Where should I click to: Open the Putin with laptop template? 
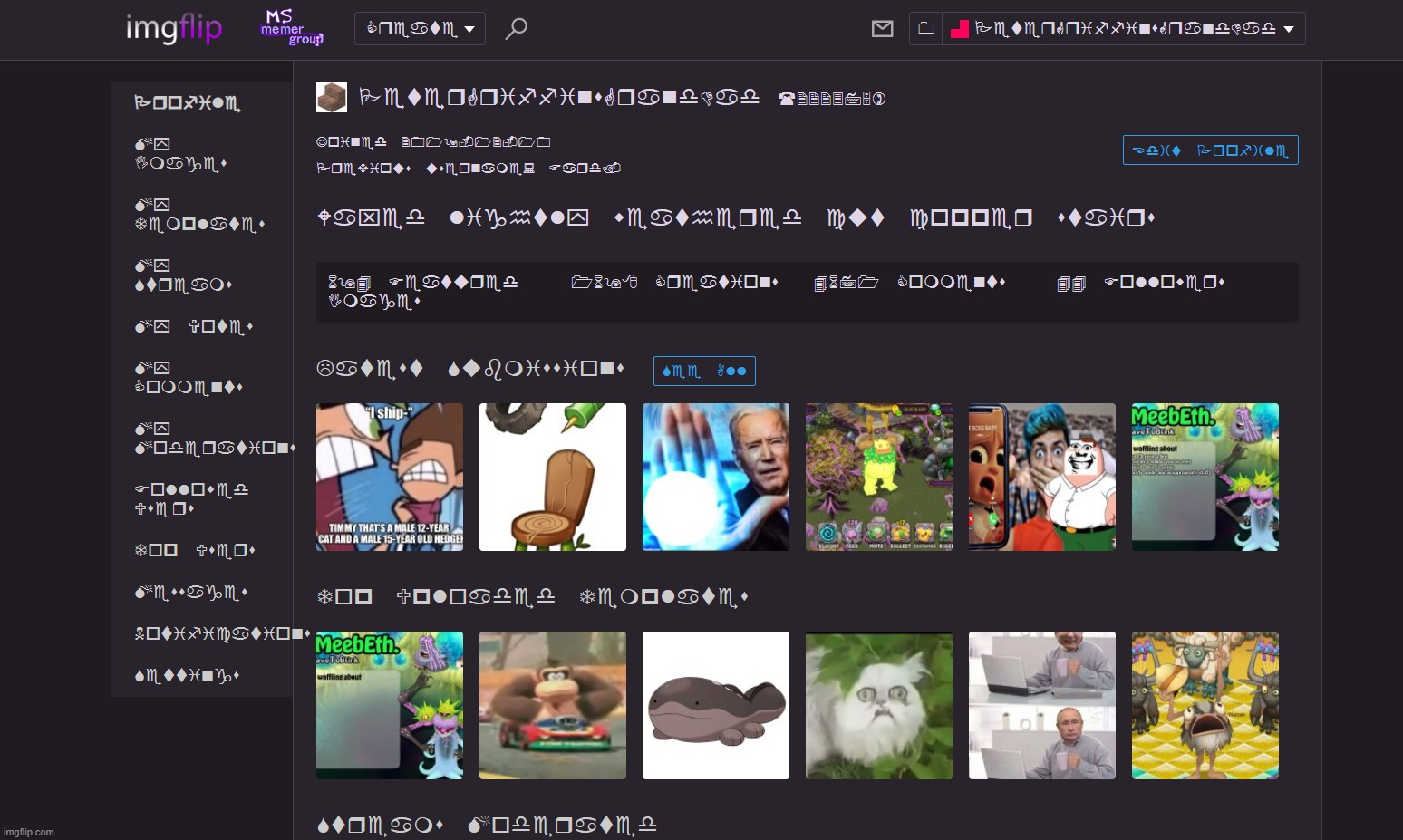(1042, 705)
